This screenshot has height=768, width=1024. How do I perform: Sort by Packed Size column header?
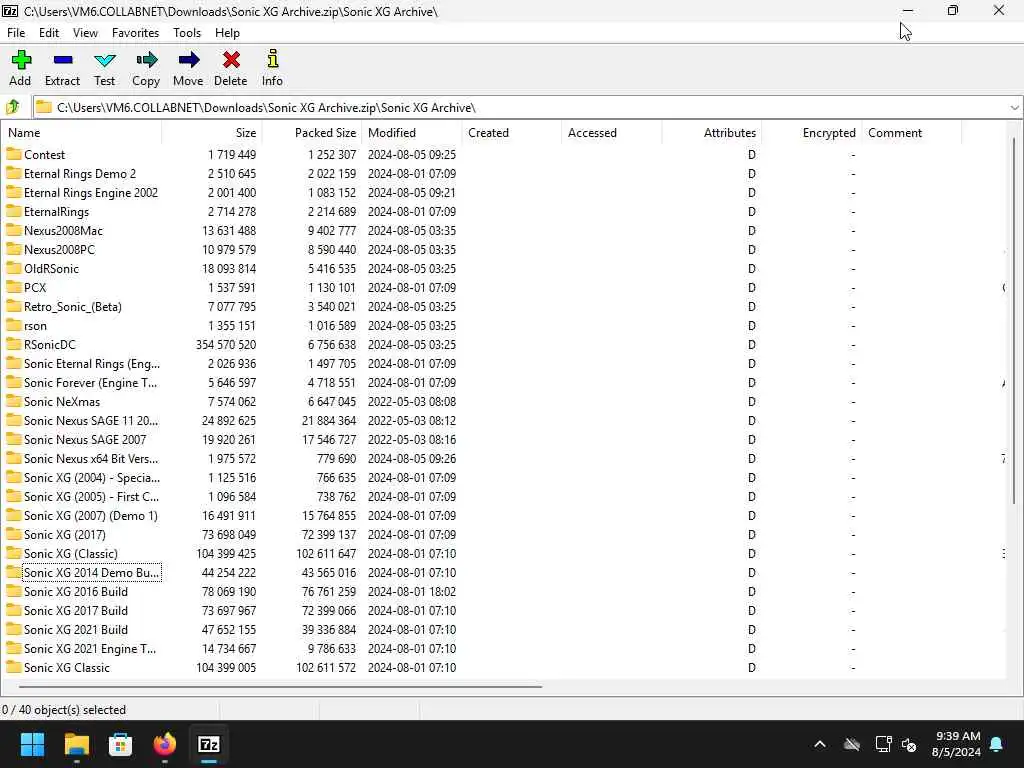(312, 133)
